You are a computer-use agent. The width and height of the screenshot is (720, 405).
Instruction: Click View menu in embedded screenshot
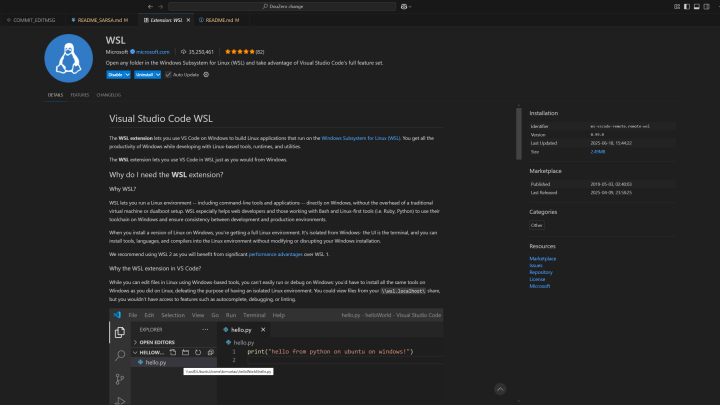(x=198, y=315)
